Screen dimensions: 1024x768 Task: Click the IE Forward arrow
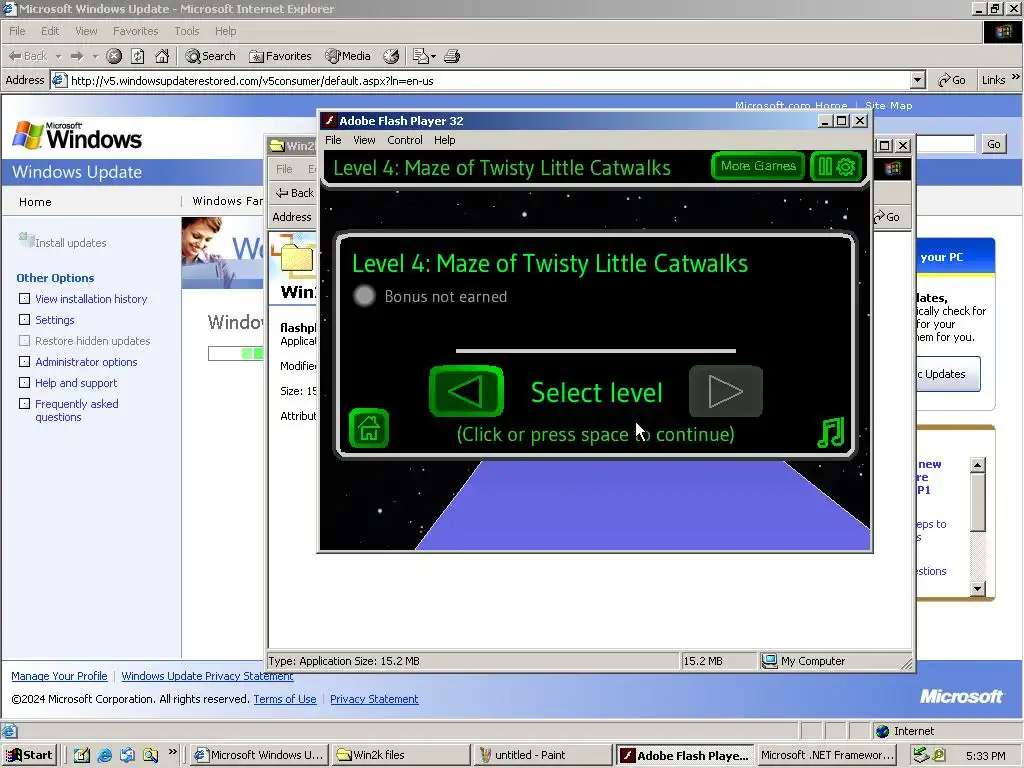tap(77, 56)
